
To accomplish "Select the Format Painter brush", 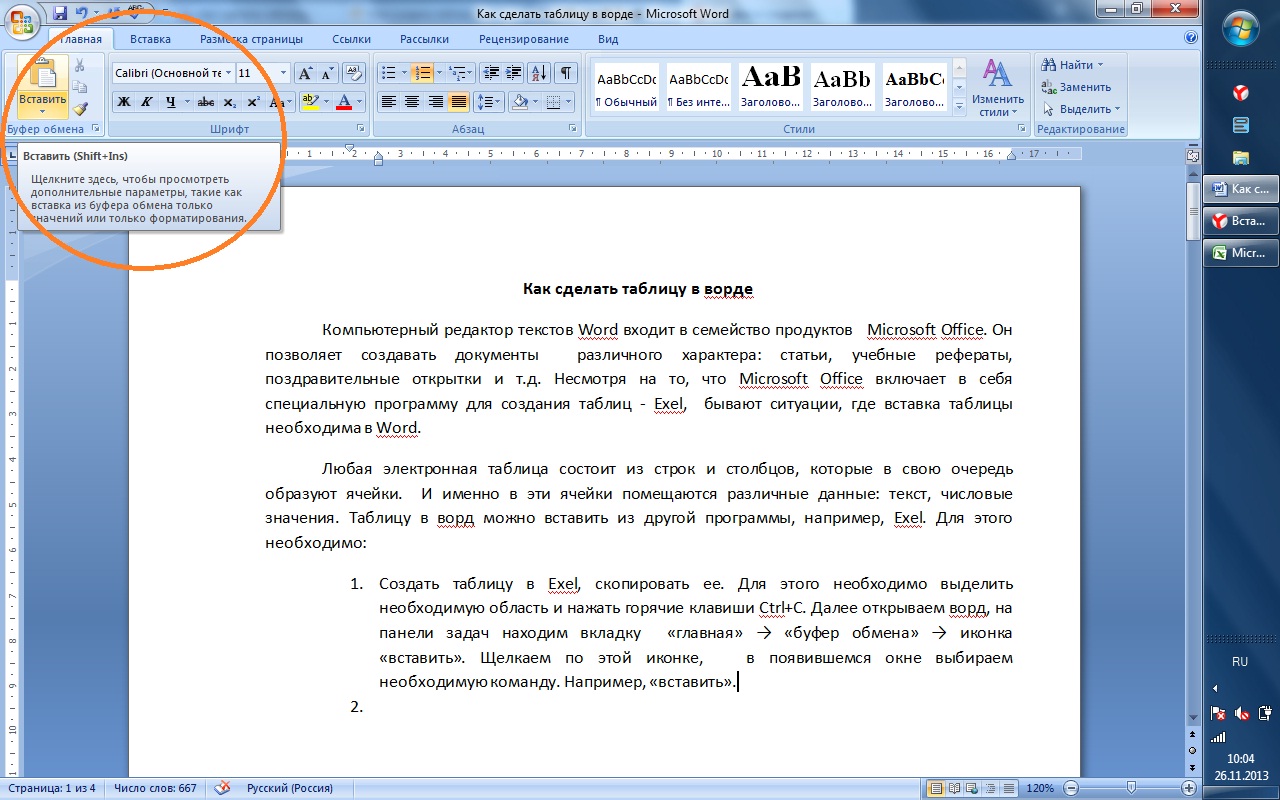I will pyautogui.click(x=80, y=108).
